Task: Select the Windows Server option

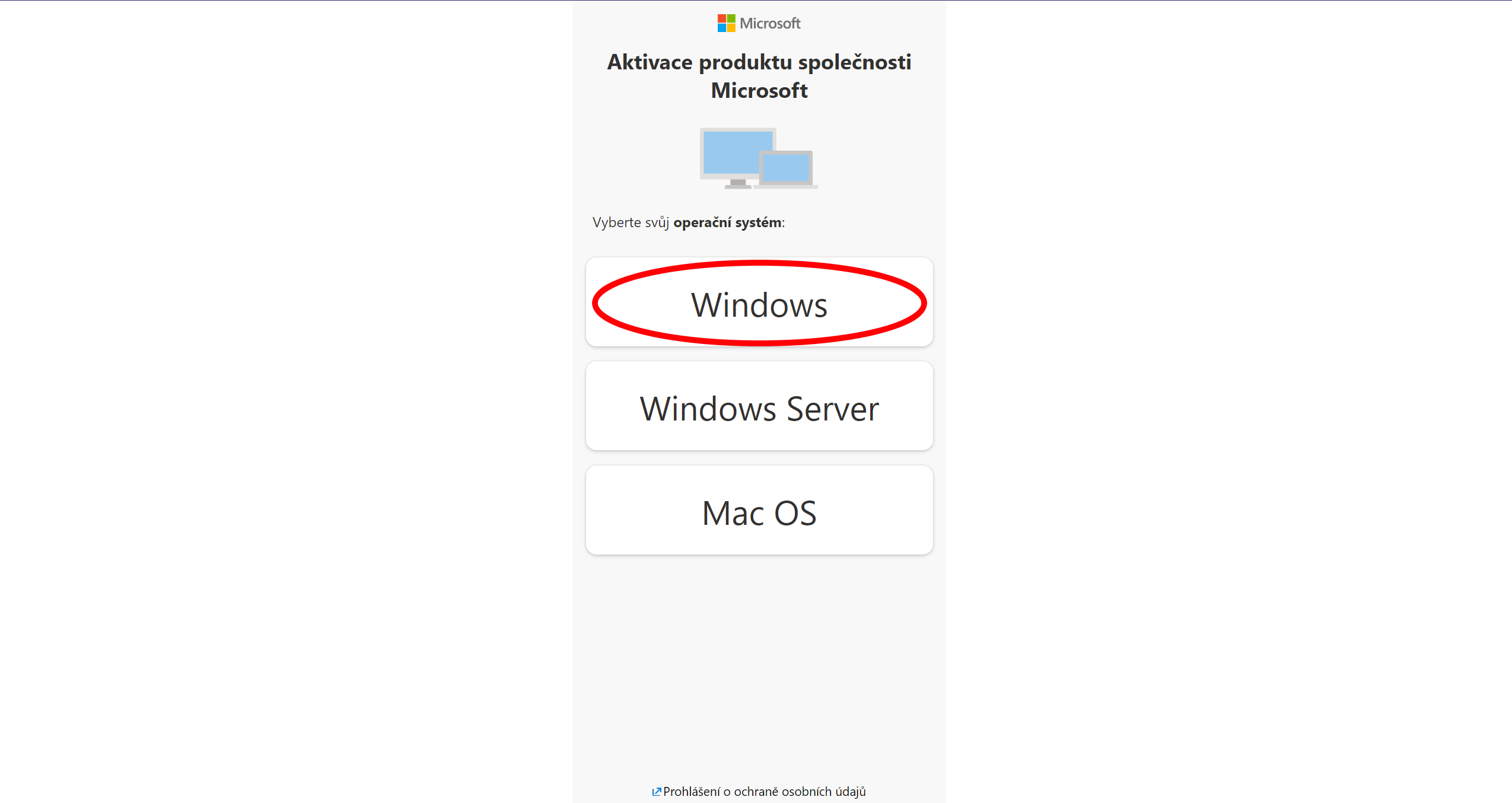Action: click(759, 406)
